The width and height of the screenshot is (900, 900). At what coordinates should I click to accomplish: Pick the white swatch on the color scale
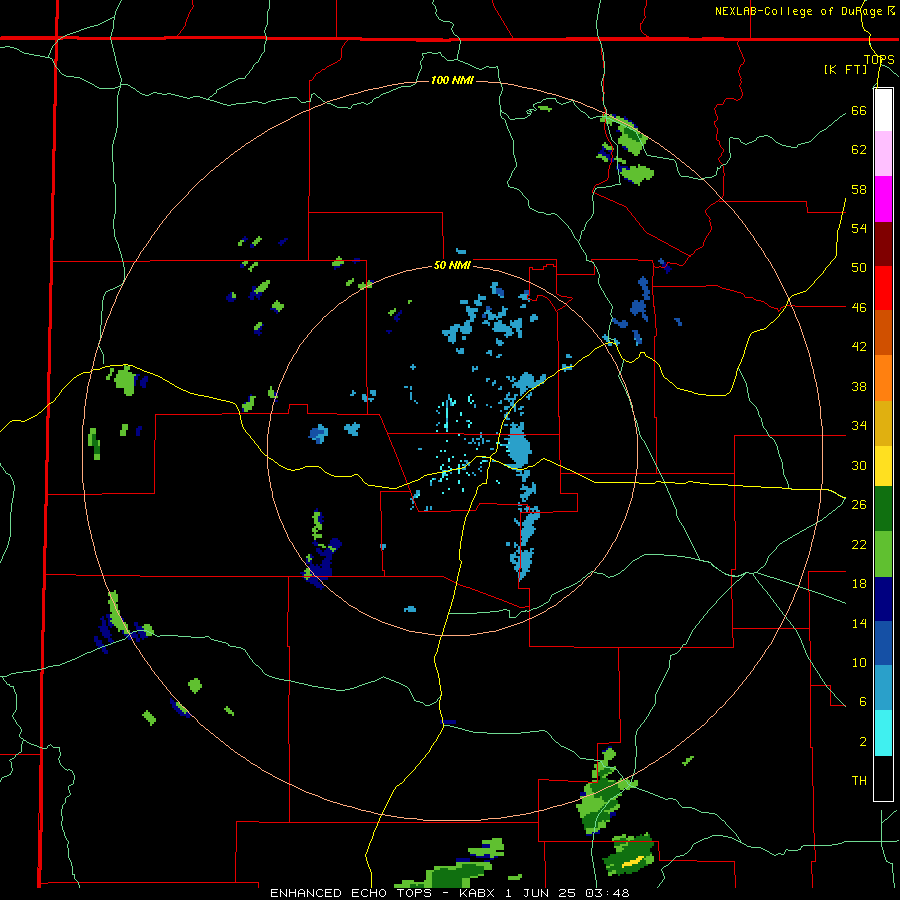[x=883, y=110]
